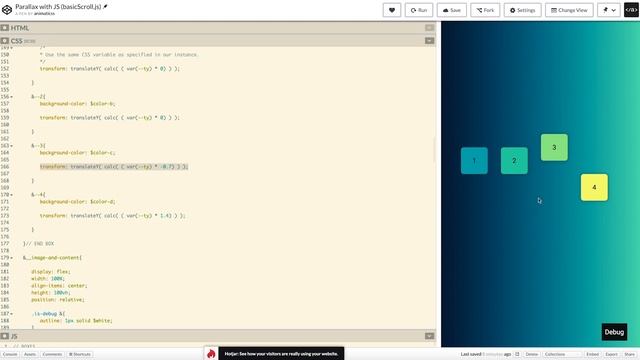The image size is (640, 360).
Task: Collapse code fold at line 163
Action: click(11, 146)
